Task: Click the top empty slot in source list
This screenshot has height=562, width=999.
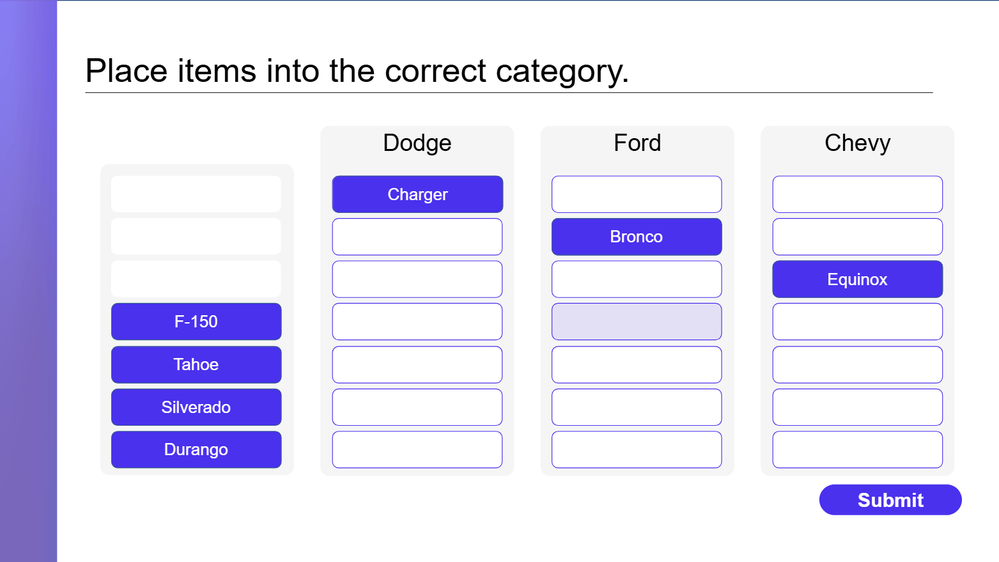Action: (196, 195)
